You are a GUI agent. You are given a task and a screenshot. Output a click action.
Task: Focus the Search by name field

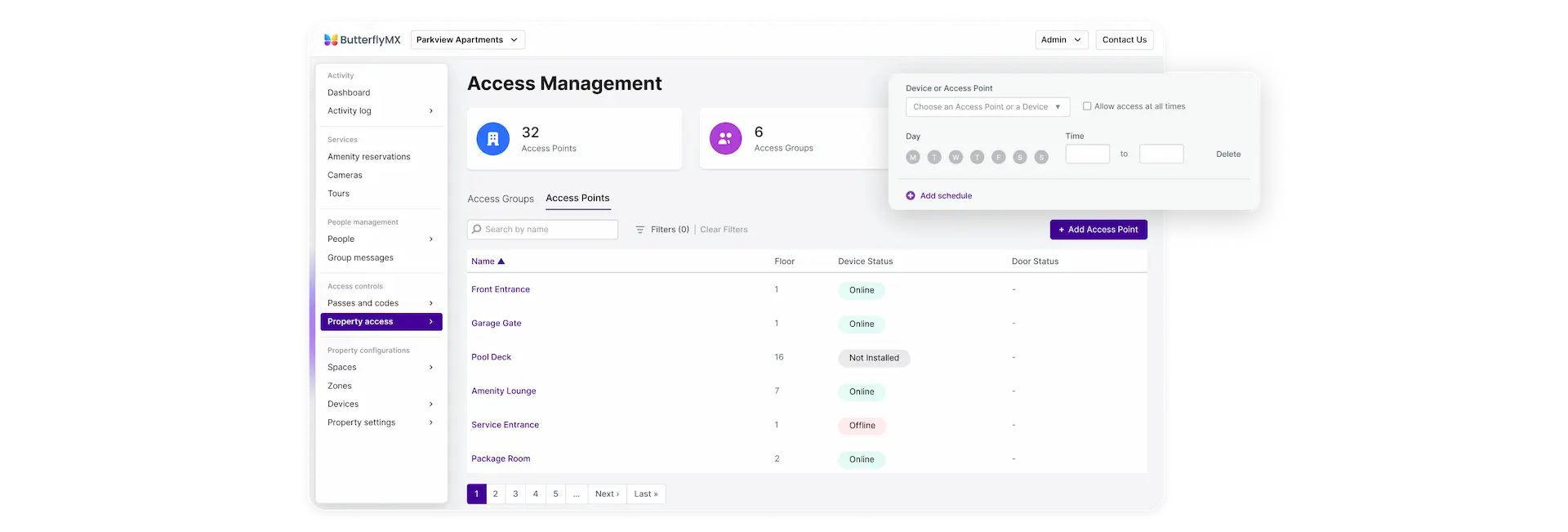(x=542, y=230)
